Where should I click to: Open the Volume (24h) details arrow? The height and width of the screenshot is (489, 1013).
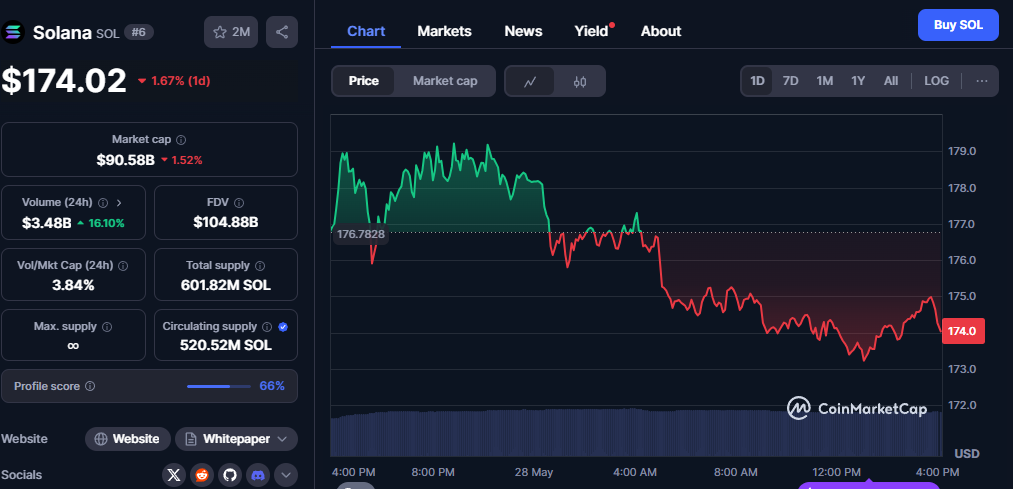point(119,203)
